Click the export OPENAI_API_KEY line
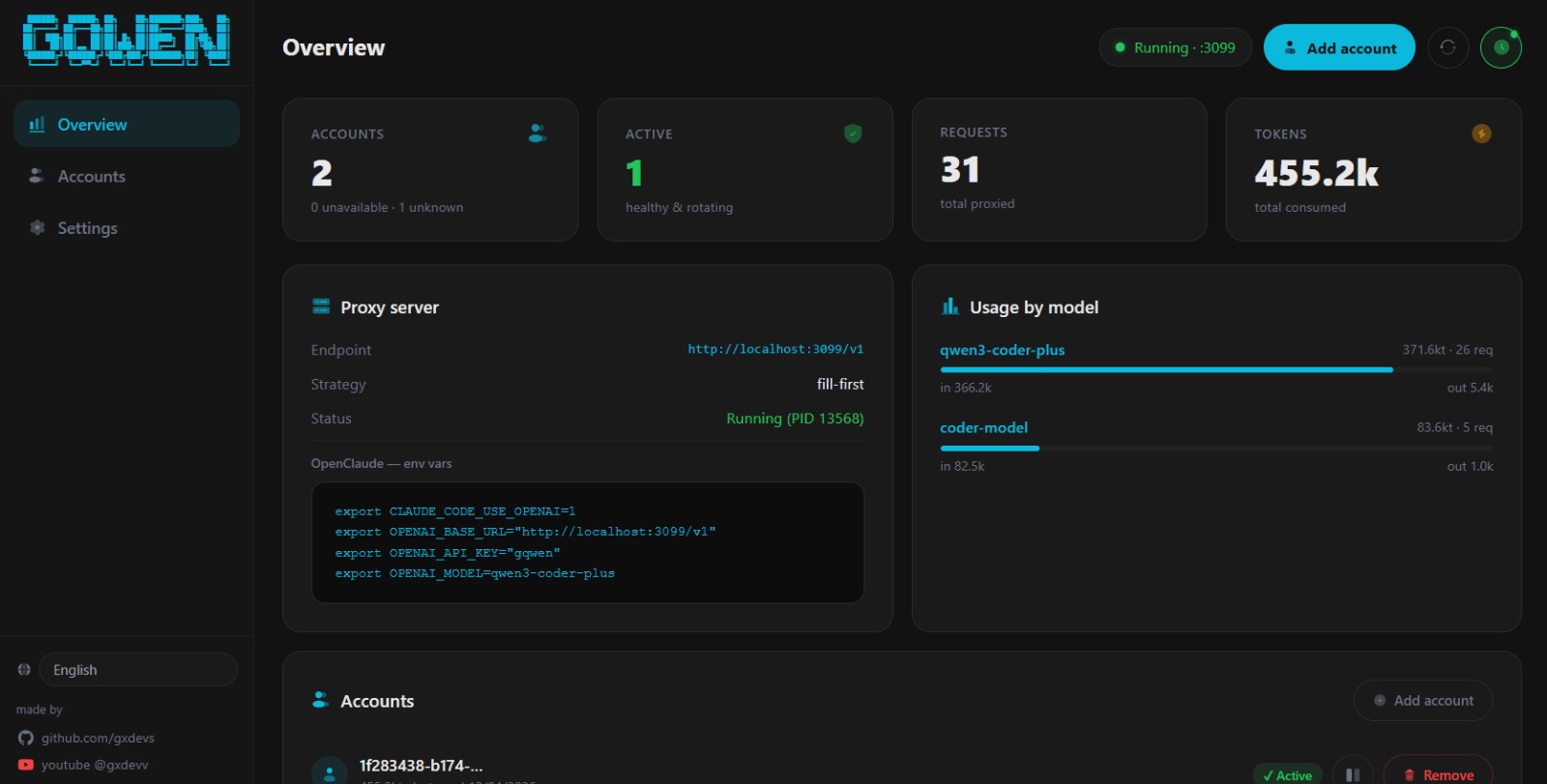1547x784 pixels. 448,553
